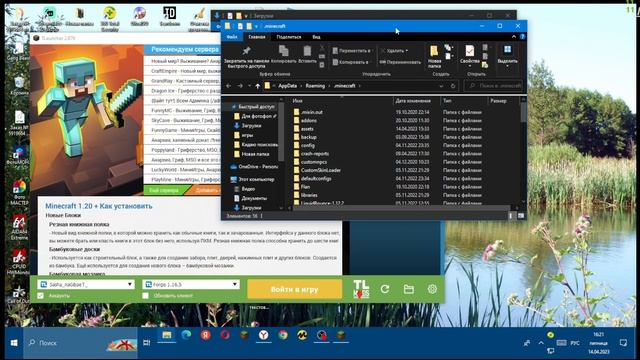640x360 pixels.
Task: Switch to details view toggle in Explorer
Action: click(511, 216)
